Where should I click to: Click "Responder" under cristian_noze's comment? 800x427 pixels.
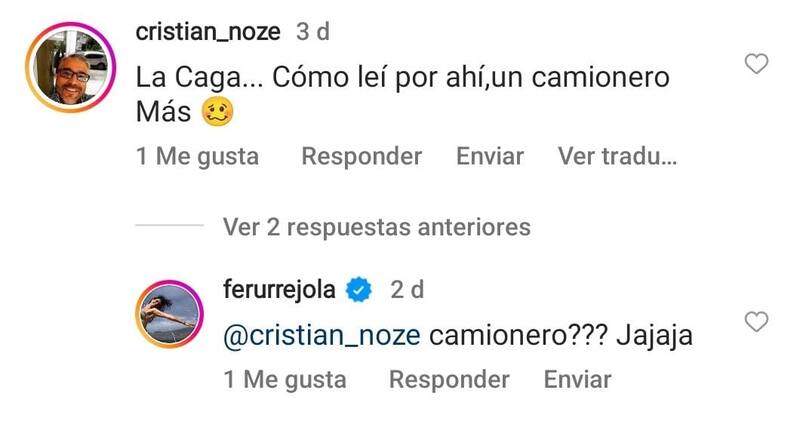point(361,157)
